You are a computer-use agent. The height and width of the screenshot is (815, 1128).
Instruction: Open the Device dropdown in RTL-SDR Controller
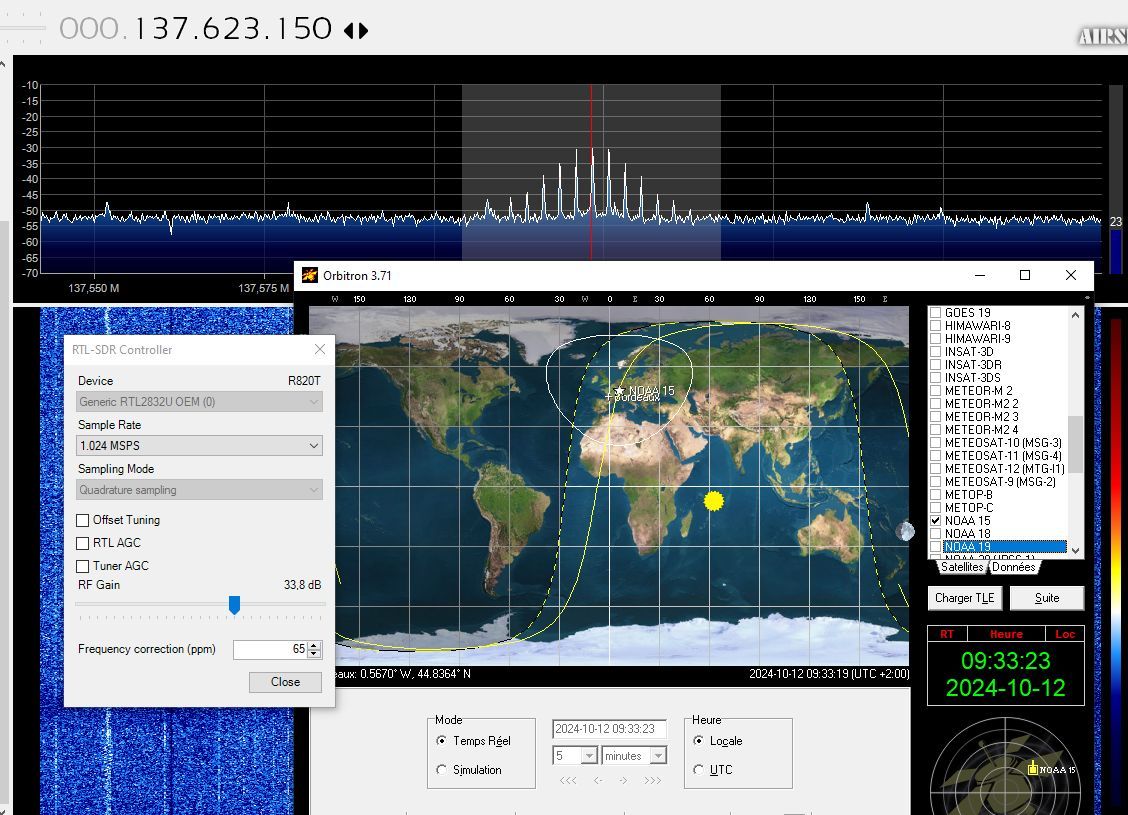[199, 401]
